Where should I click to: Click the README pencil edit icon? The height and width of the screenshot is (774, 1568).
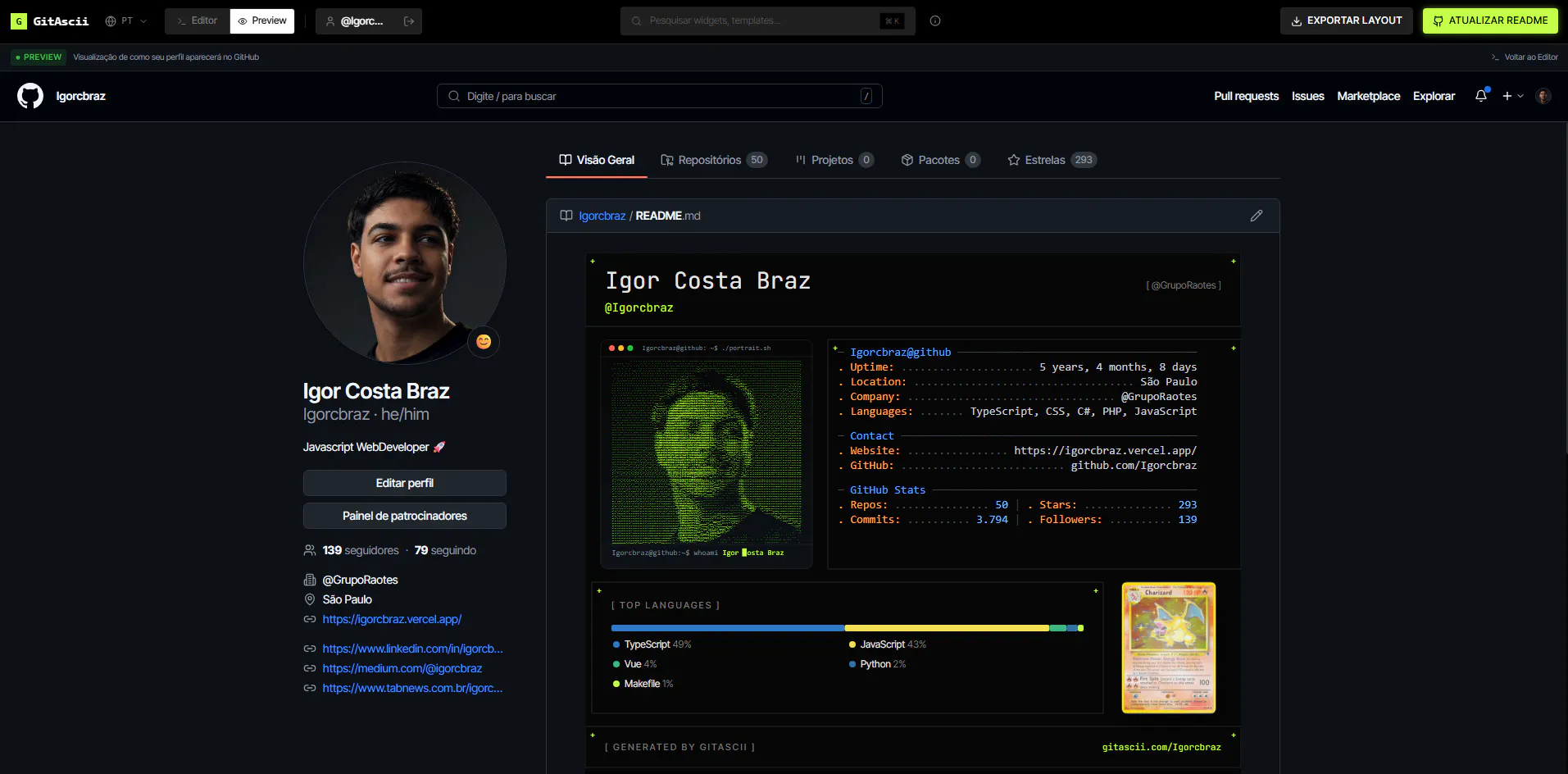pos(1257,216)
